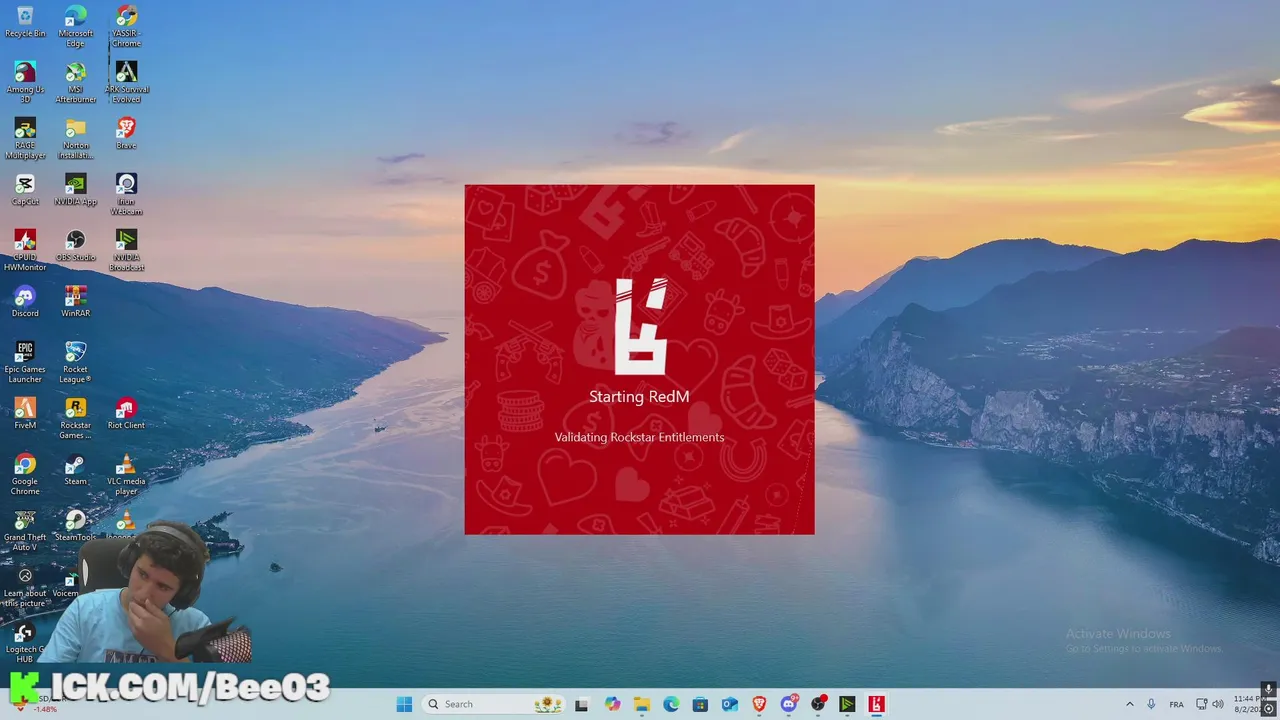Open the Windows Start menu
The height and width of the screenshot is (720, 1280).
[404, 704]
